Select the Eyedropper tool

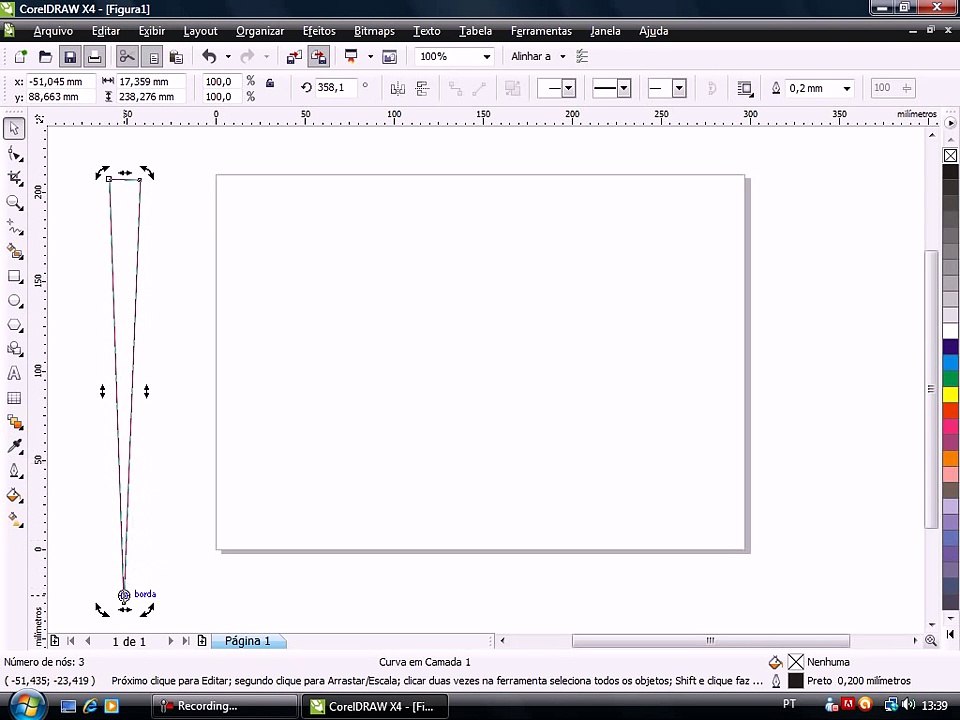[14, 446]
